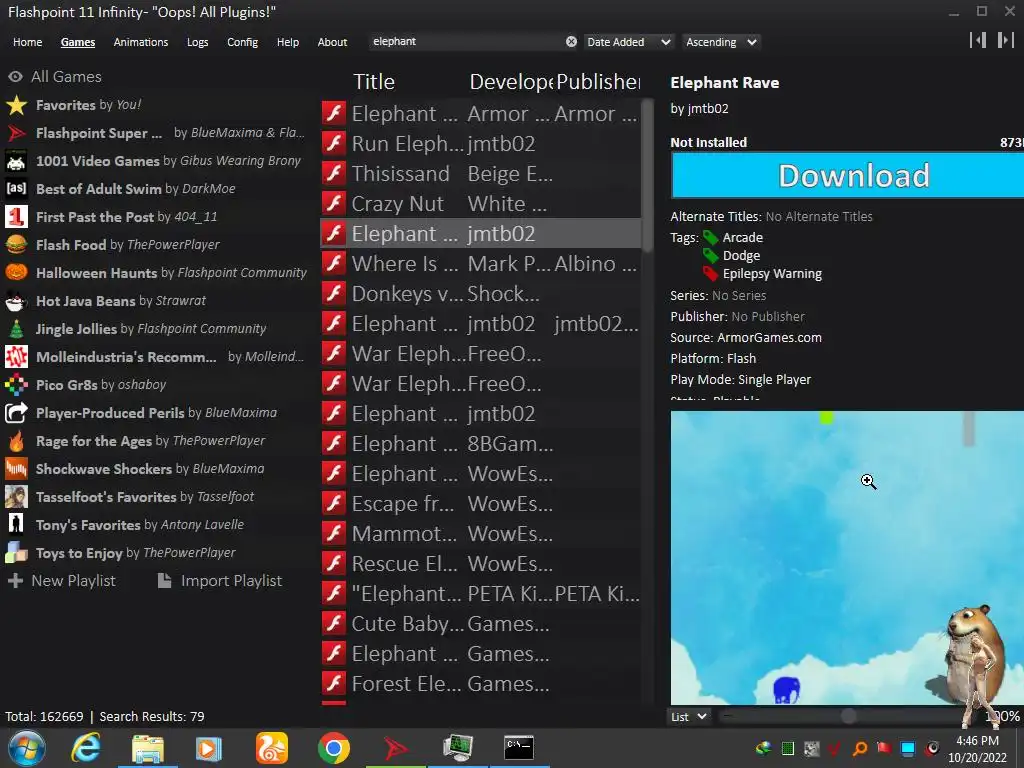The height and width of the screenshot is (768, 1024).
Task: Open command prompt window from taskbar
Action: point(519,748)
